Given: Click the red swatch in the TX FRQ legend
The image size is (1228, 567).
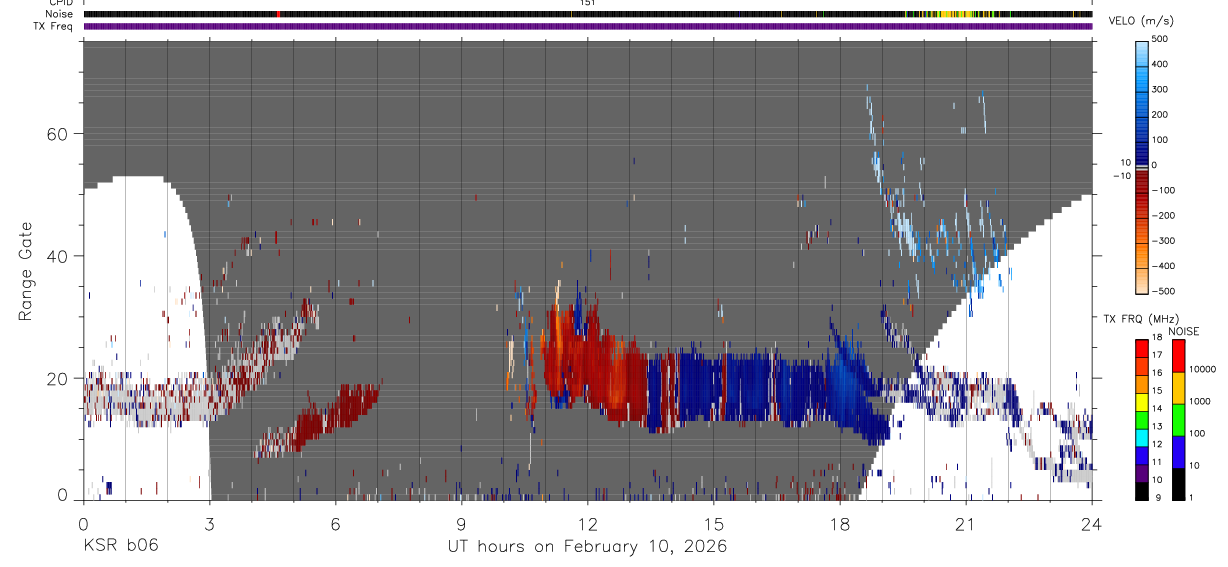Looking at the screenshot, I should click(x=1142, y=349).
